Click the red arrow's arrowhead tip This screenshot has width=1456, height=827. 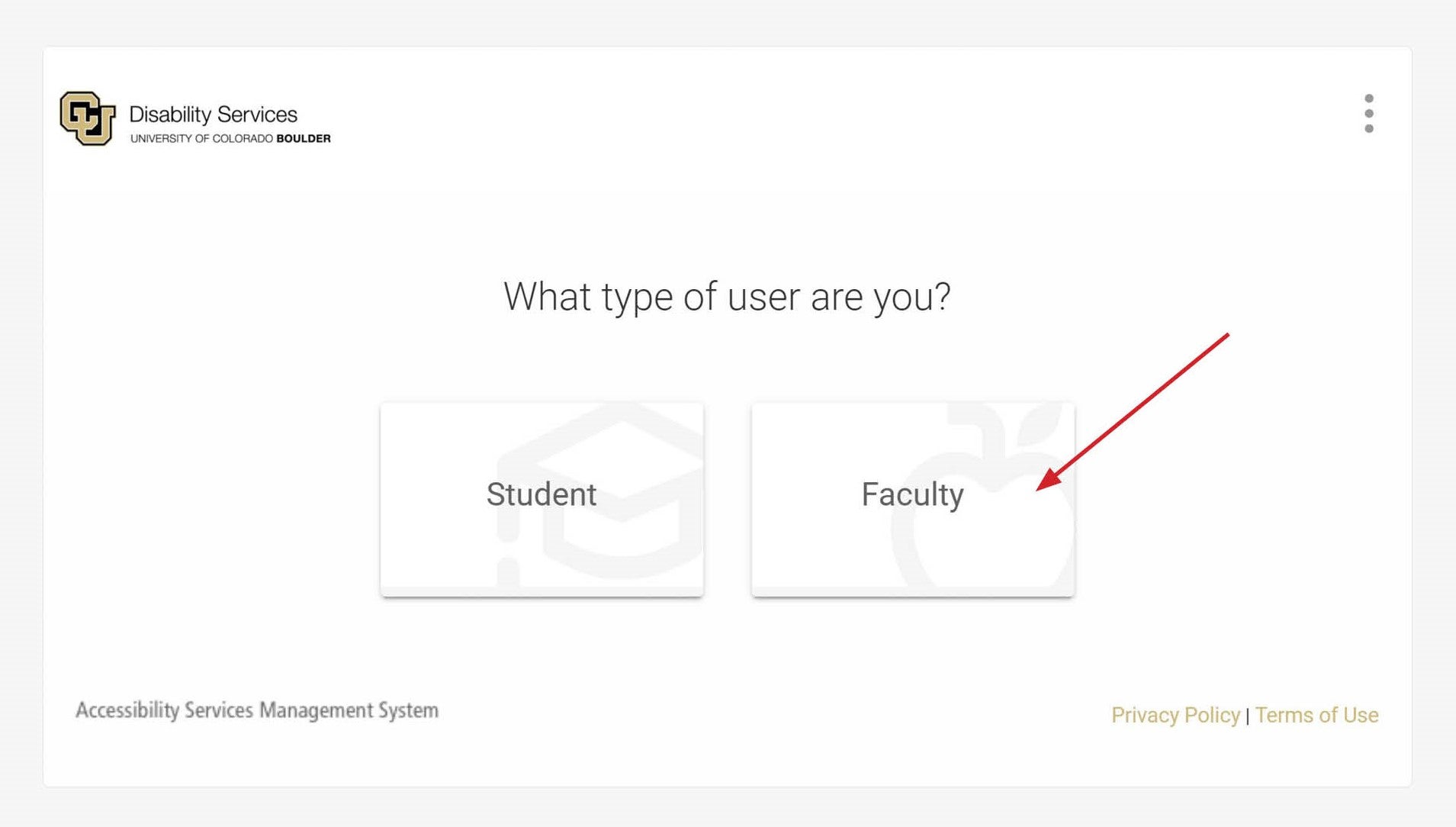click(1040, 488)
